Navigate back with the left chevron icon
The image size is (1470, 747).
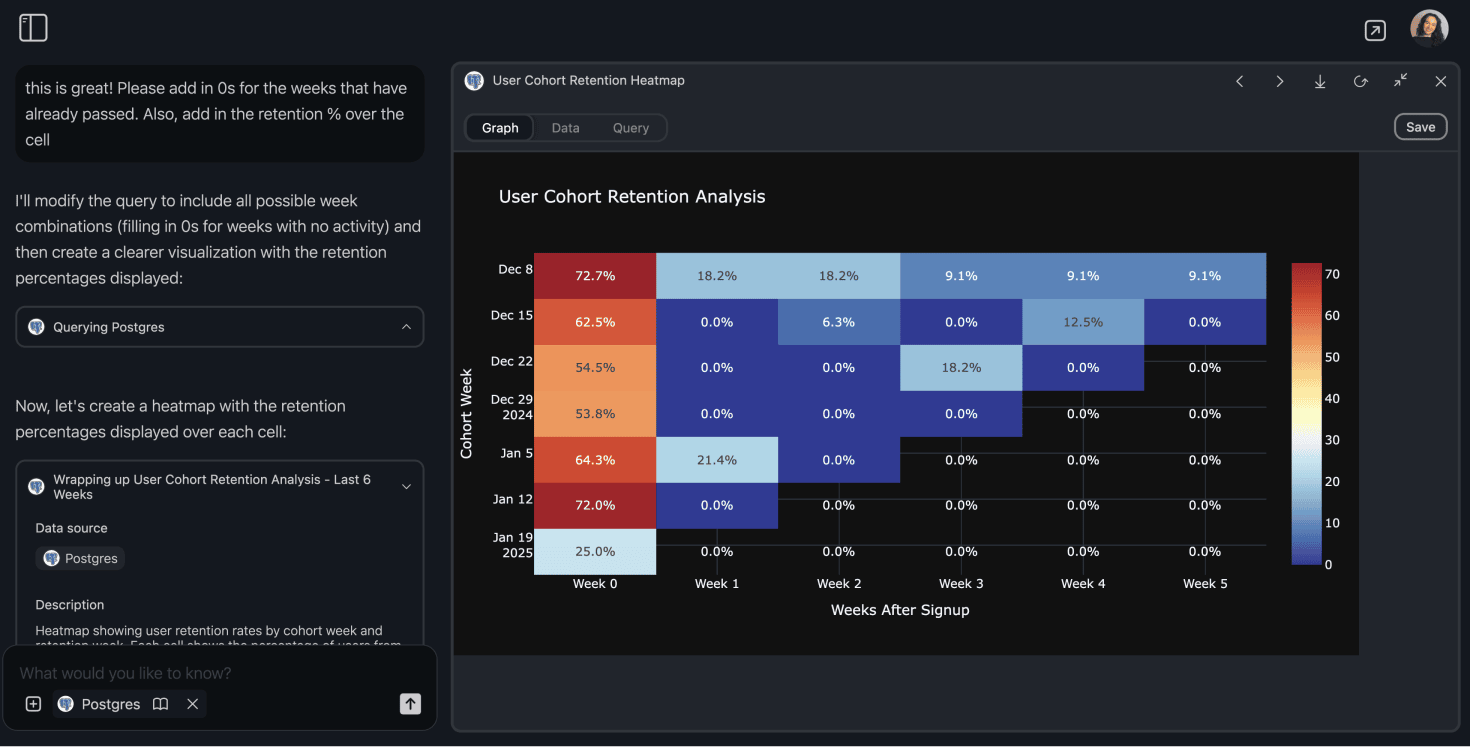click(1239, 81)
